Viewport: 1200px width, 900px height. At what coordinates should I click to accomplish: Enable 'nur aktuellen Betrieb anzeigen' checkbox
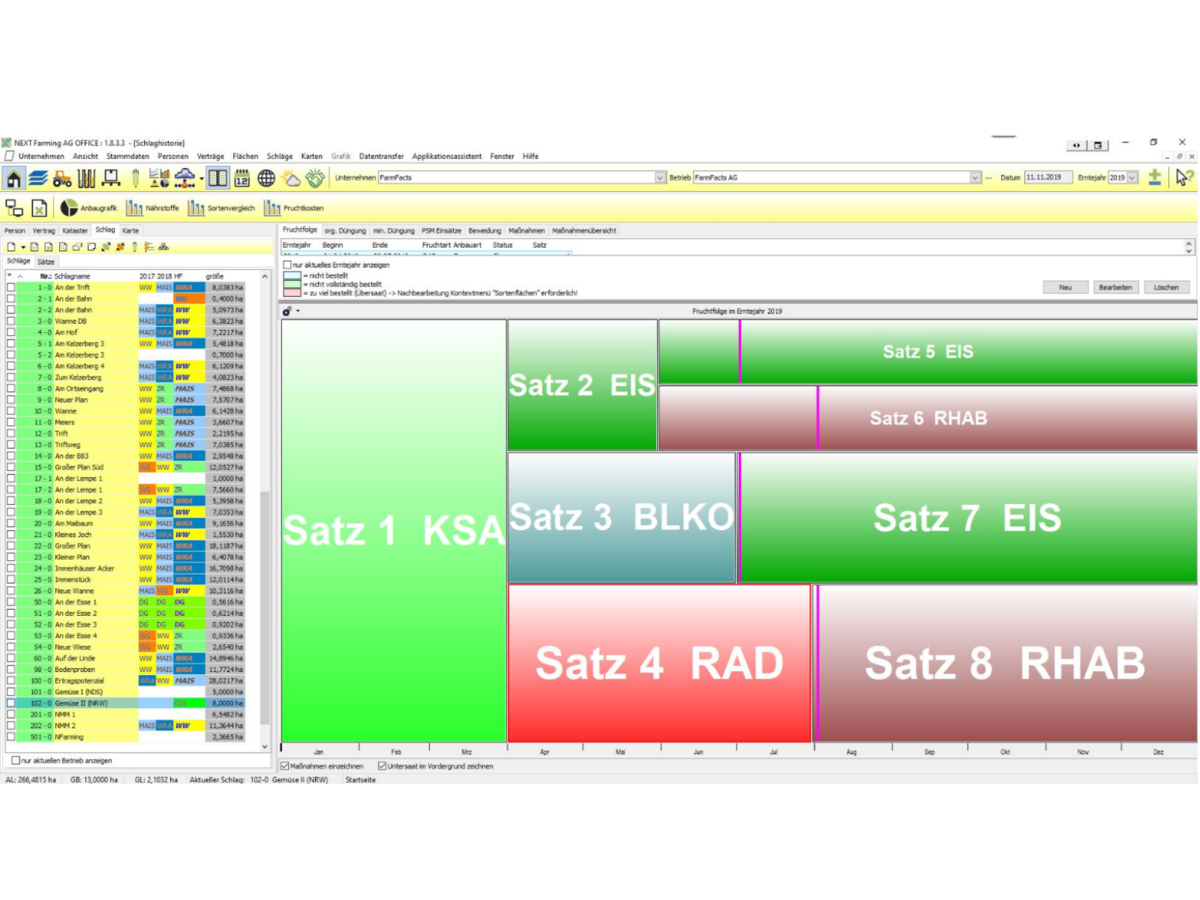(x=15, y=760)
